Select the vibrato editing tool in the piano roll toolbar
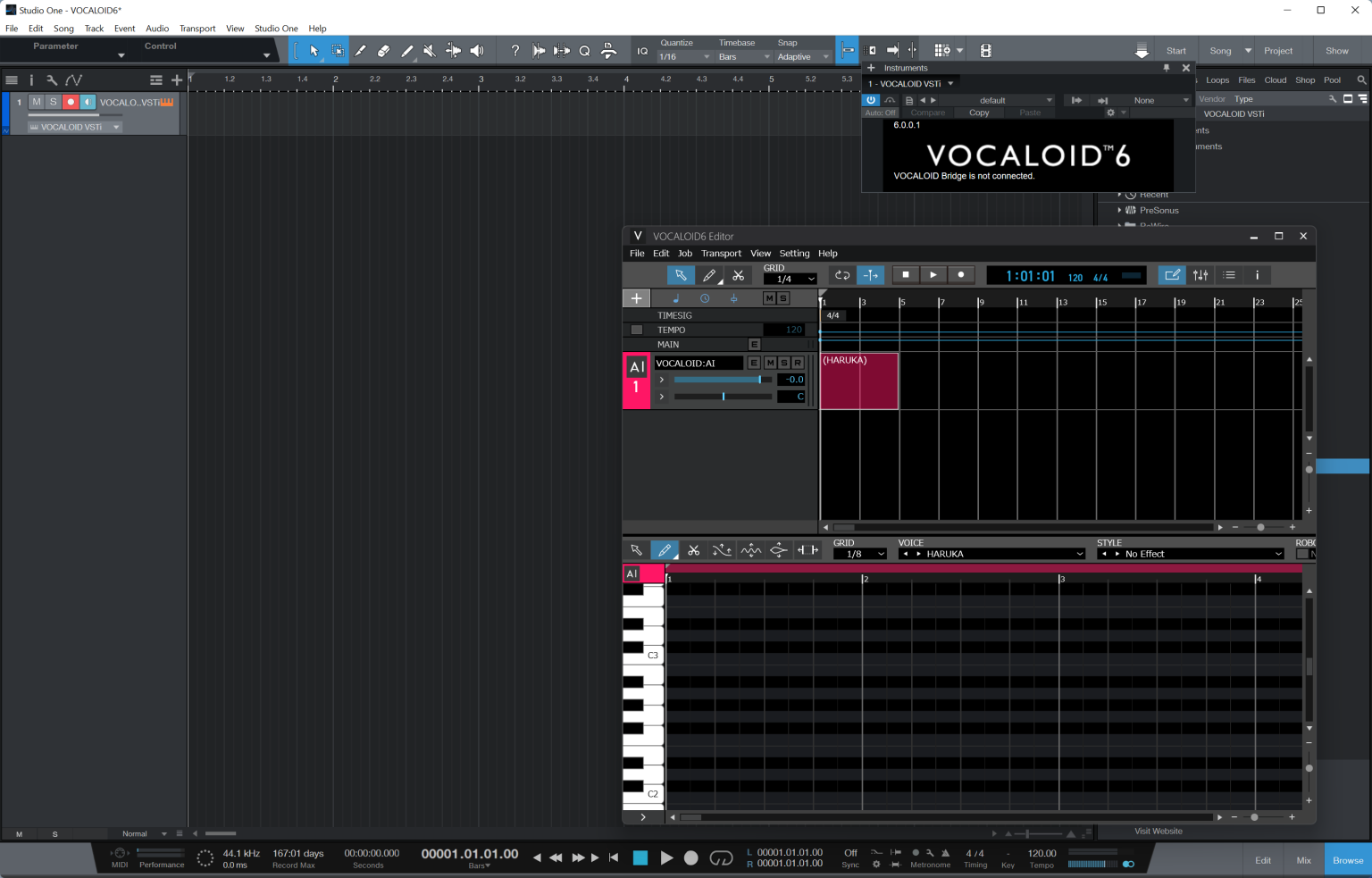Screen dimensions: 1372x878 point(750,549)
